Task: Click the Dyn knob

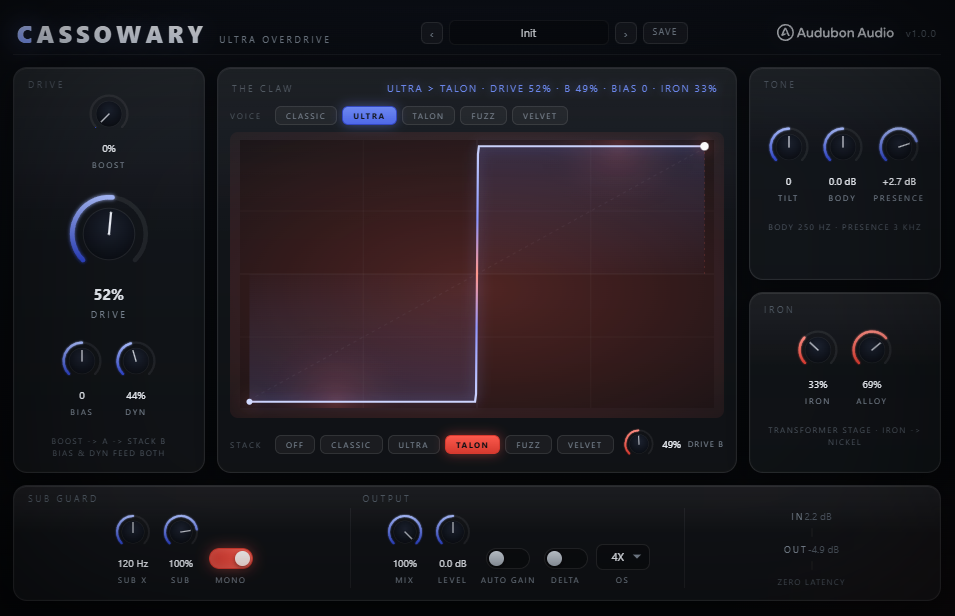Action: tap(135, 360)
